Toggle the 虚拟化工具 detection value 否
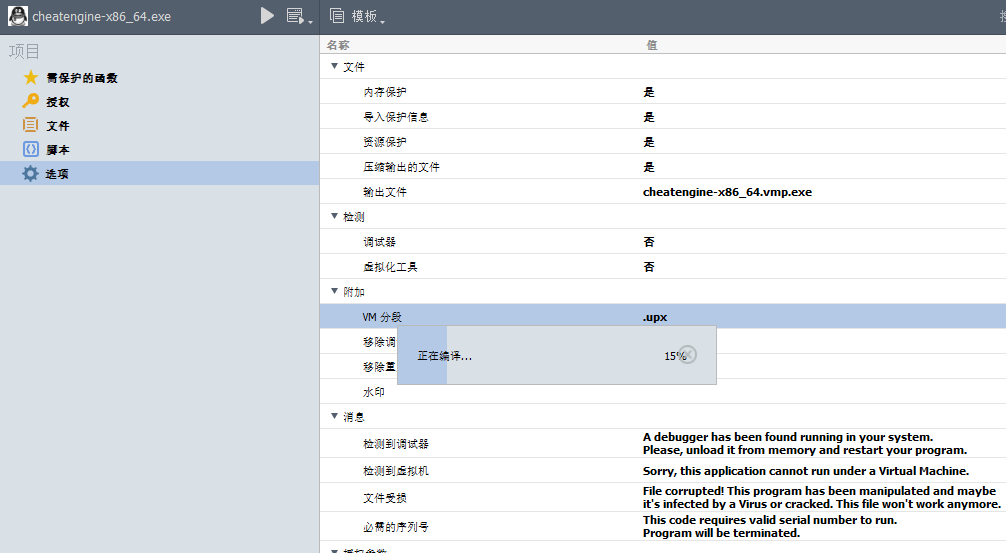1006x553 pixels. [649, 267]
